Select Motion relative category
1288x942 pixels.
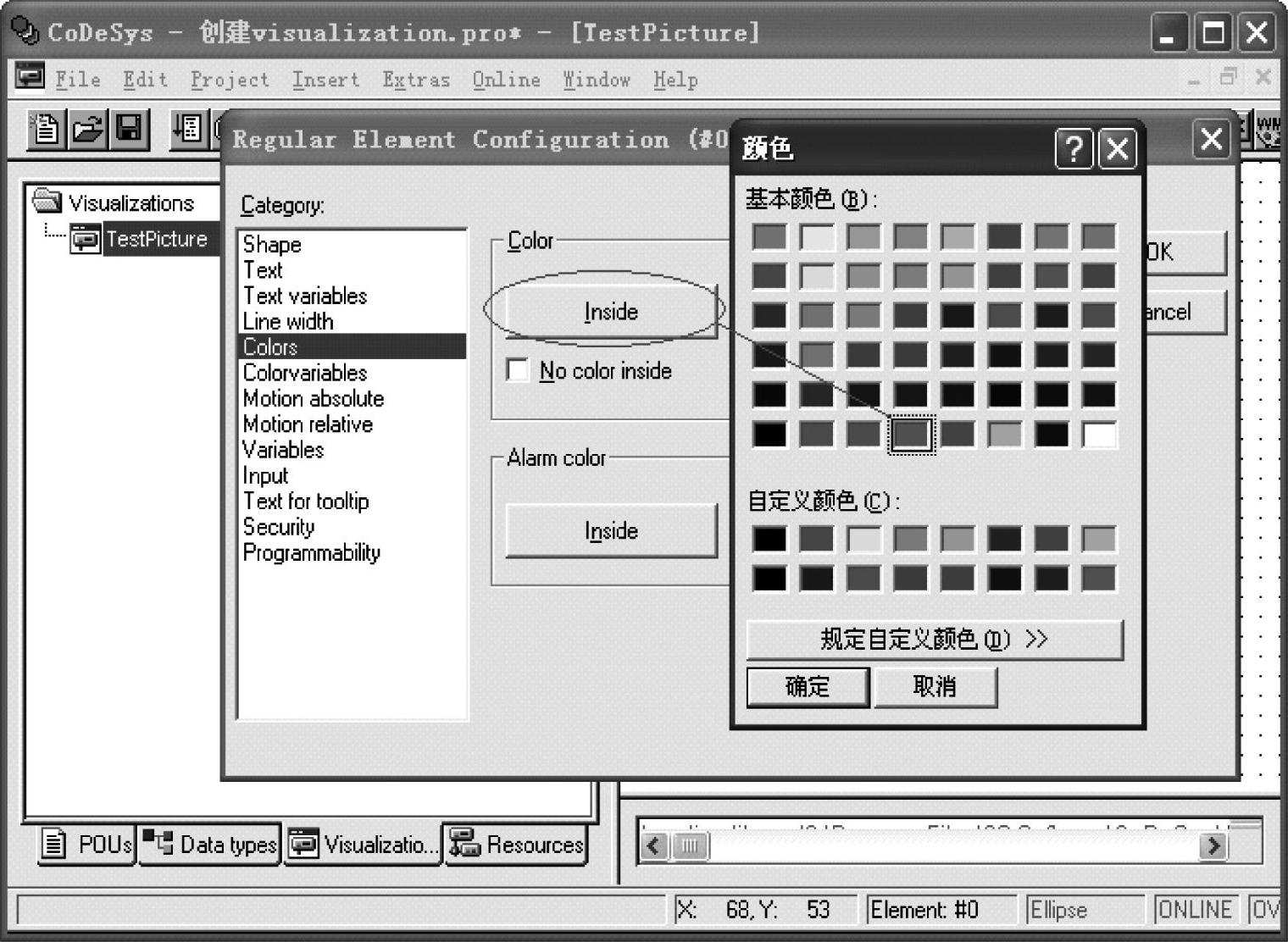click(352, 424)
